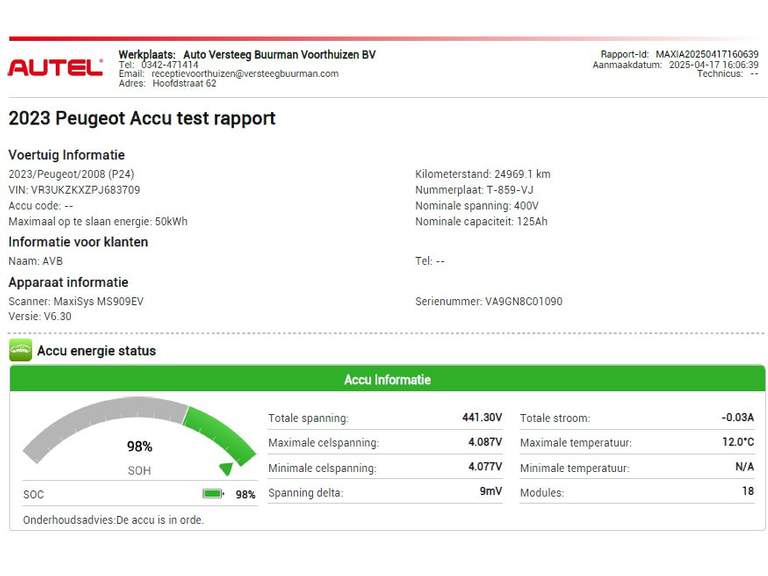Click the VIN number VR3UKZKXZPJ683709
The width and height of the screenshot is (768, 576).
coord(85,190)
